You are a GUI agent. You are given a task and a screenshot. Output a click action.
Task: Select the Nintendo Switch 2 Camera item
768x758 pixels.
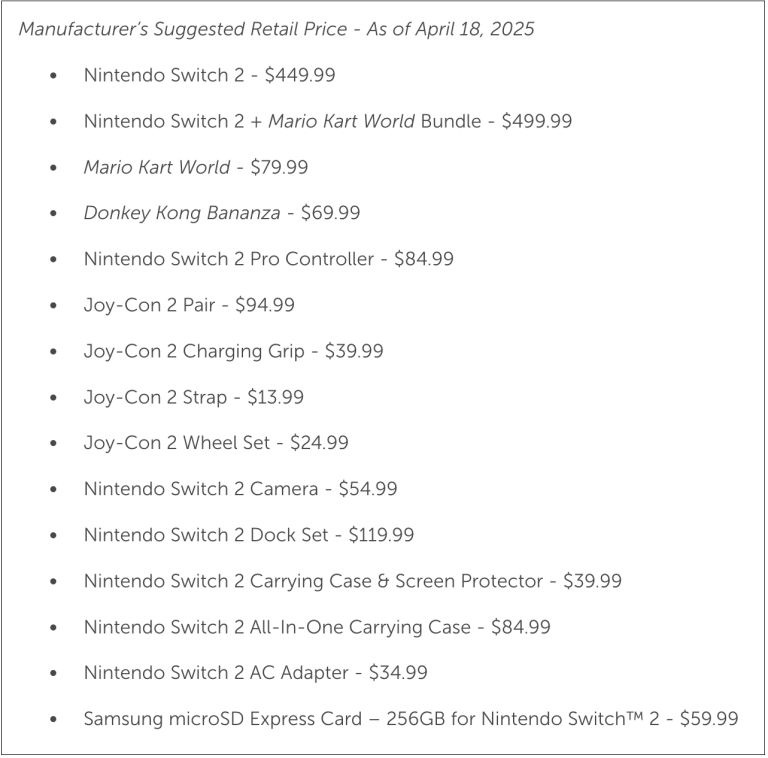pyautogui.click(x=240, y=489)
